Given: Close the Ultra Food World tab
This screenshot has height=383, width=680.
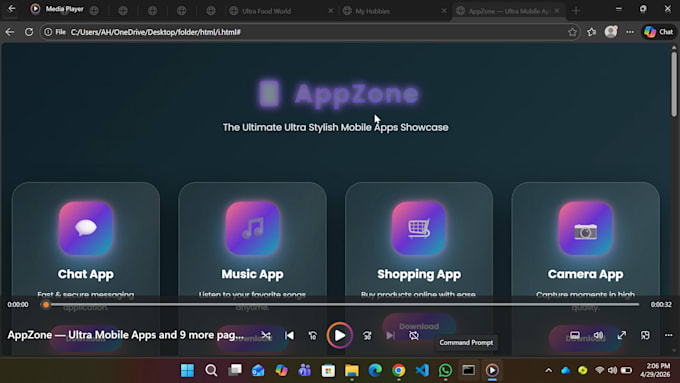Looking at the screenshot, I should click(x=330, y=11).
